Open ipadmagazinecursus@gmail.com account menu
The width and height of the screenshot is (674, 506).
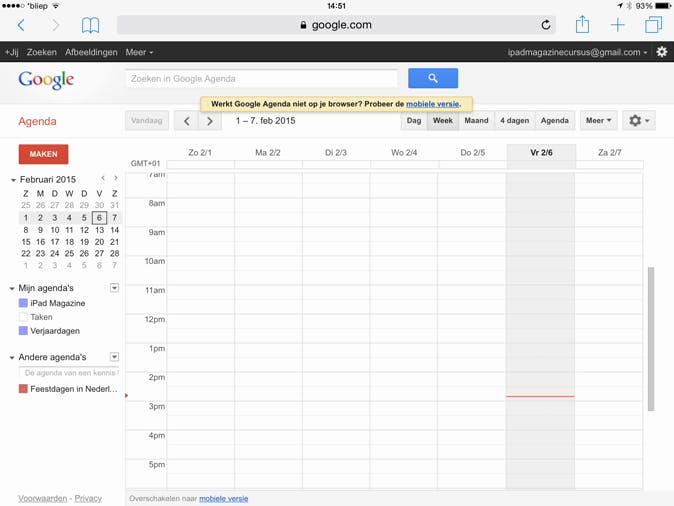[x=577, y=52]
